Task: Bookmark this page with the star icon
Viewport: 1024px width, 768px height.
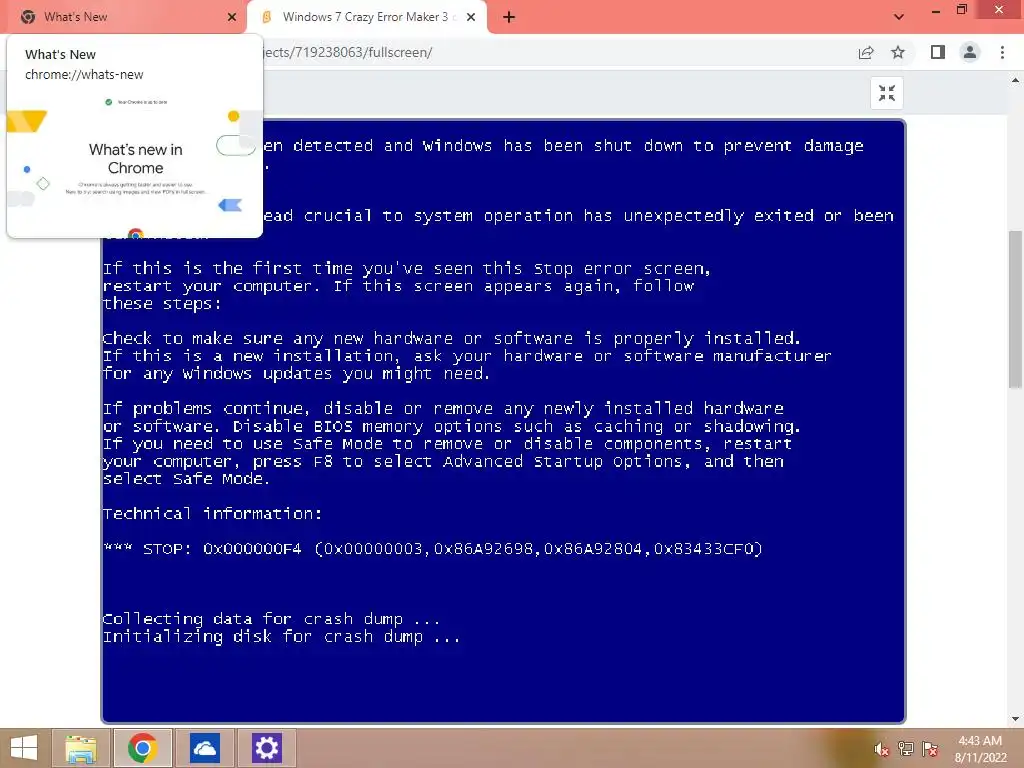Action: click(x=898, y=52)
